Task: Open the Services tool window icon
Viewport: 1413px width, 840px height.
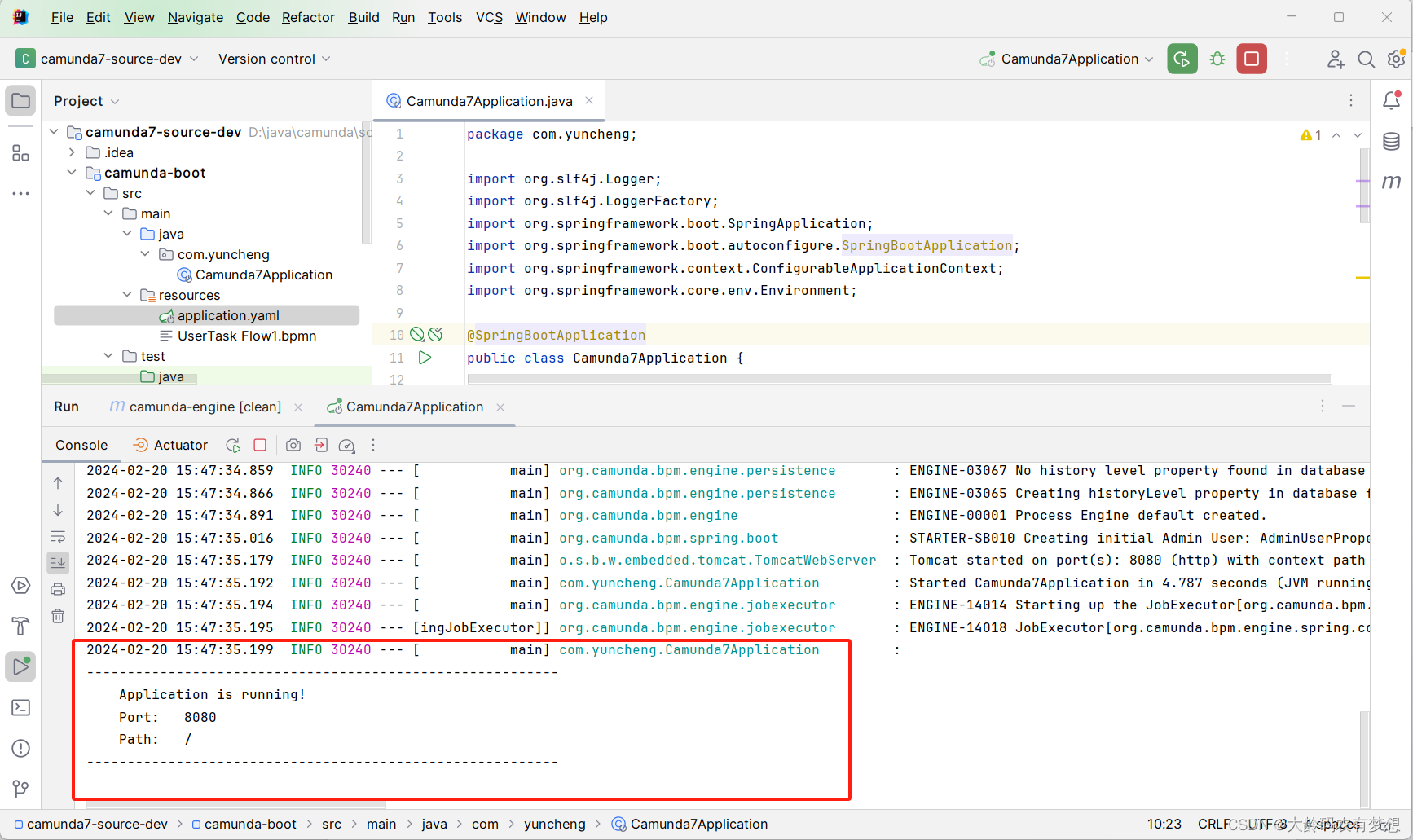Action: tap(21, 586)
